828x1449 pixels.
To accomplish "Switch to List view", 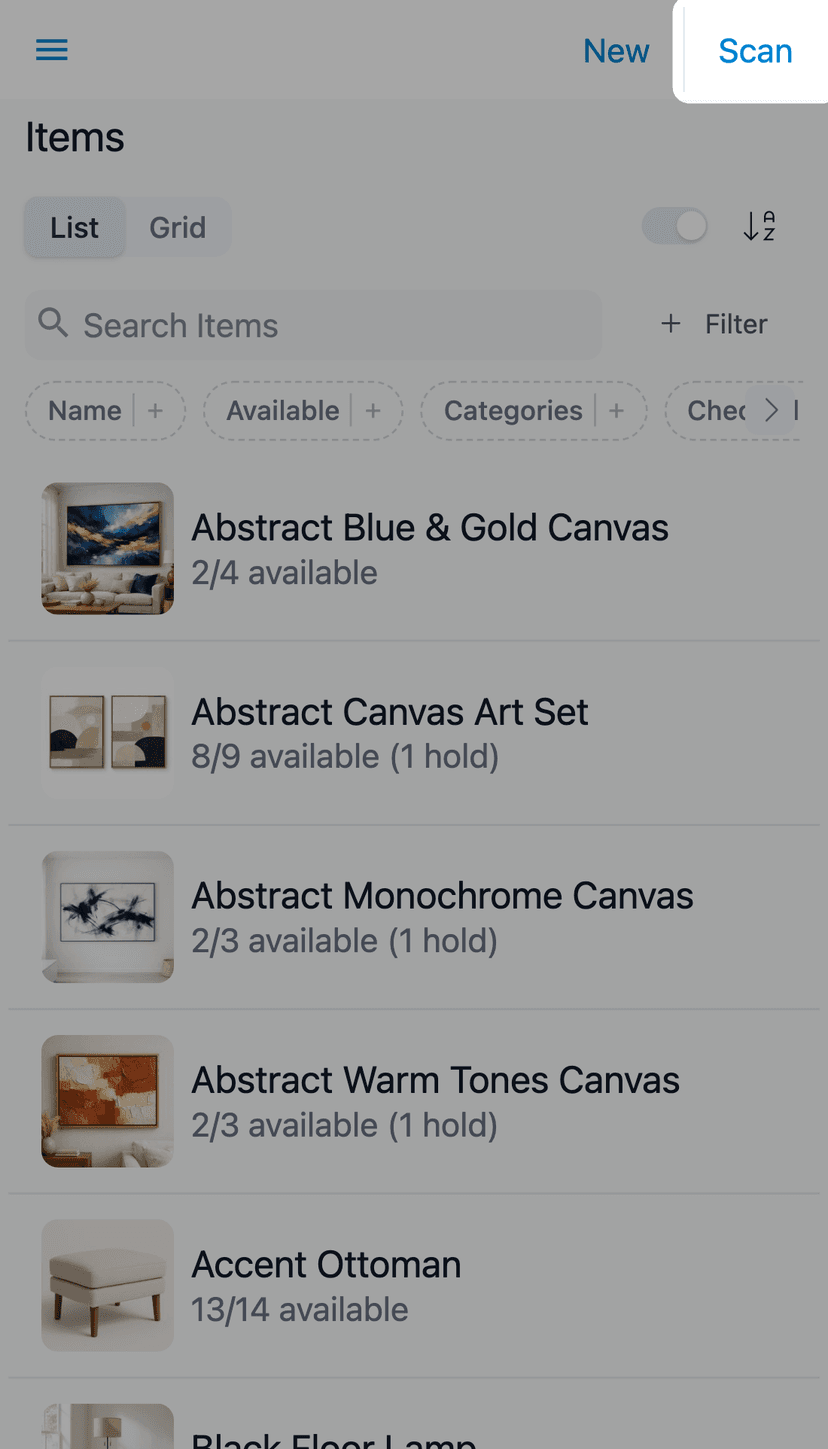I will (x=75, y=227).
